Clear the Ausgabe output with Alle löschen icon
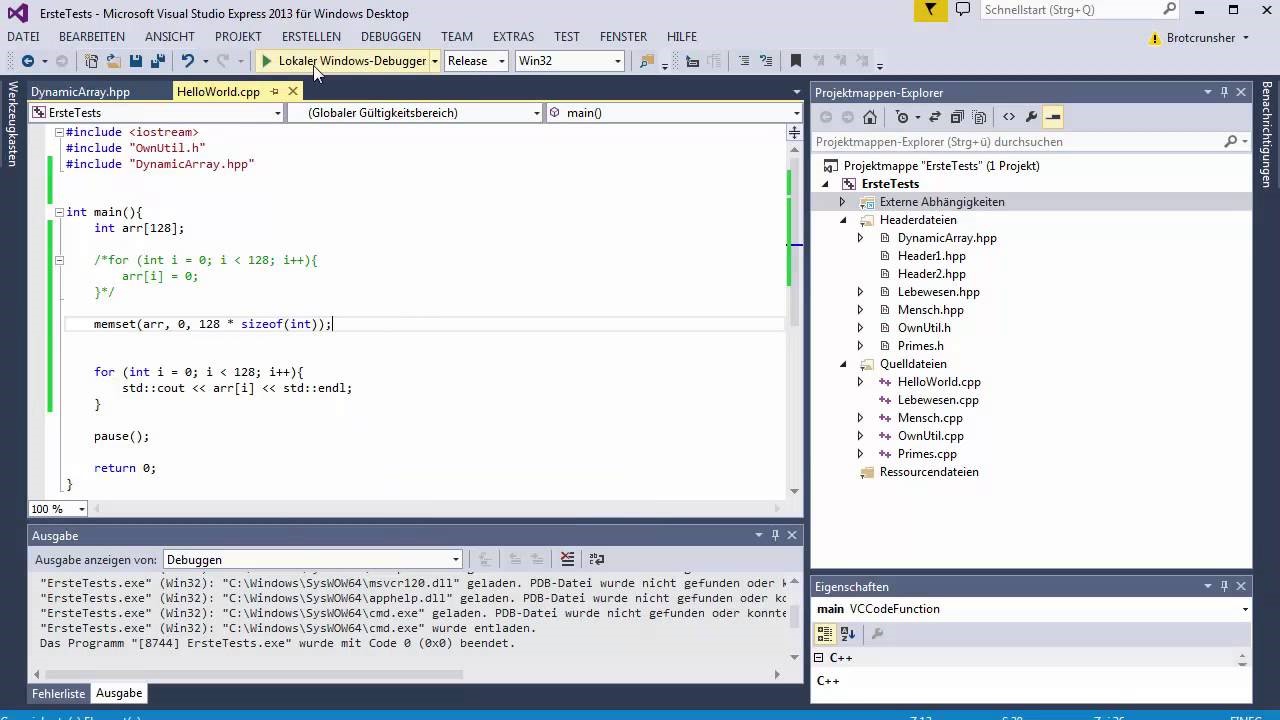The height and width of the screenshot is (720, 1280). pos(567,560)
